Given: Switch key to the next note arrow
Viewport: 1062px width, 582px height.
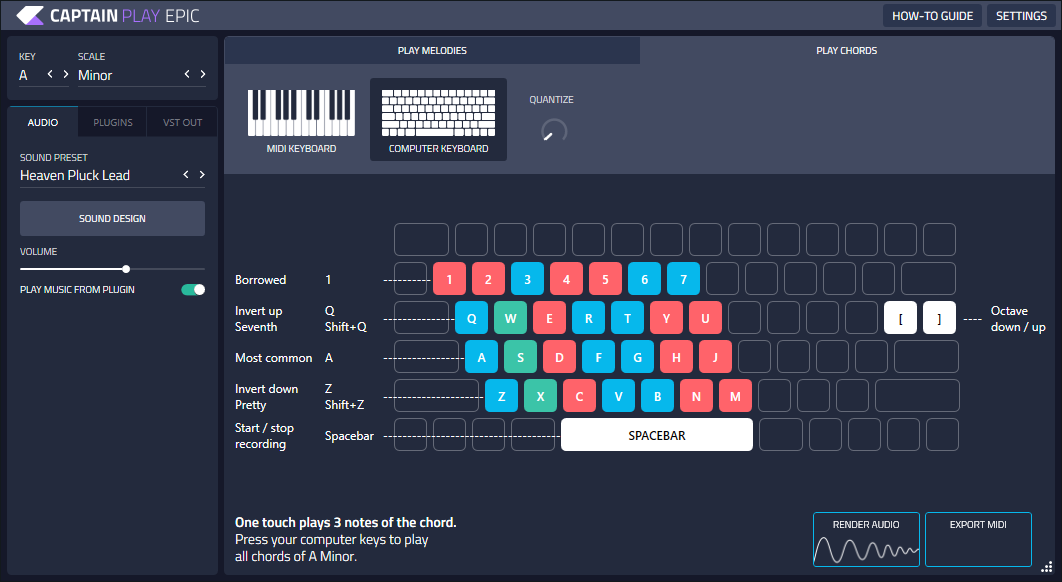Looking at the screenshot, I should click(x=66, y=74).
